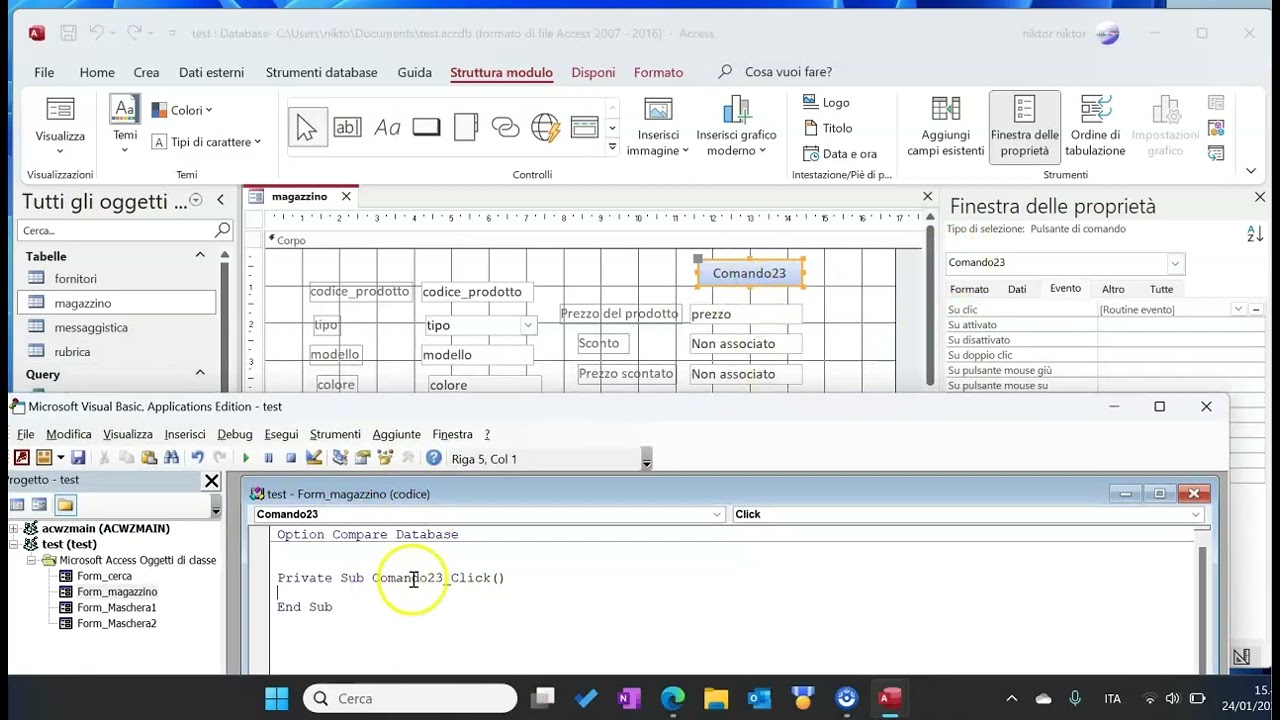The width and height of the screenshot is (1280, 720).
Task: Click the VBA help question mark icon
Action: click(433, 458)
